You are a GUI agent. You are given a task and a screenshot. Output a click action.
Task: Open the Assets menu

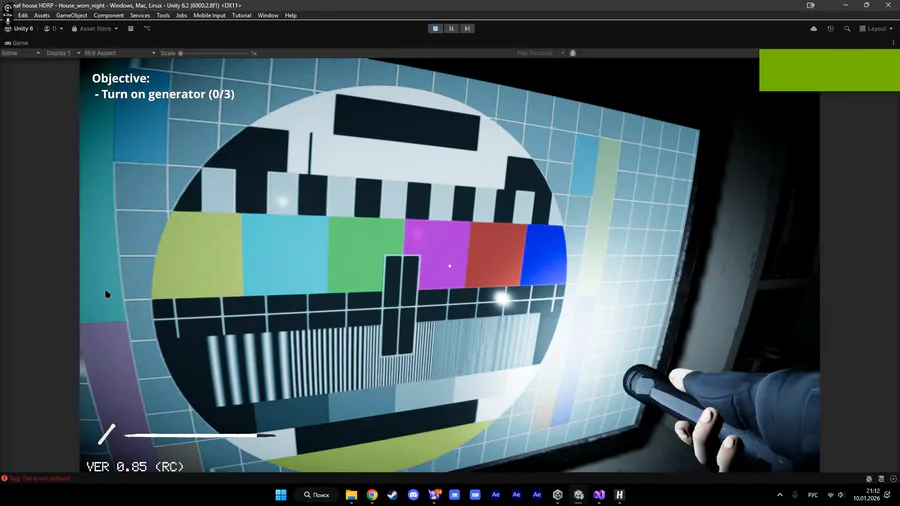click(42, 15)
